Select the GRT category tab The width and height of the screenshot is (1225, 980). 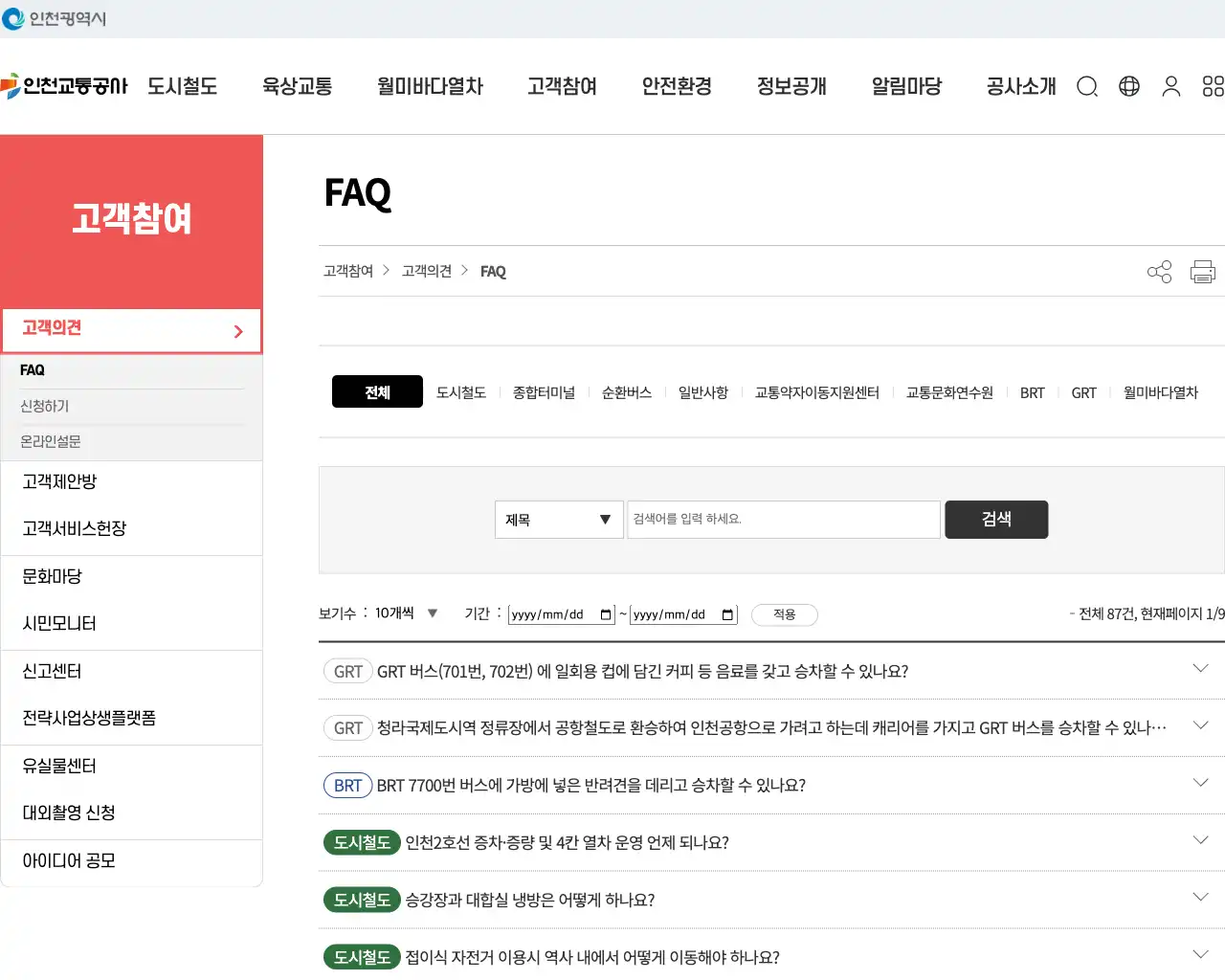1084,392
